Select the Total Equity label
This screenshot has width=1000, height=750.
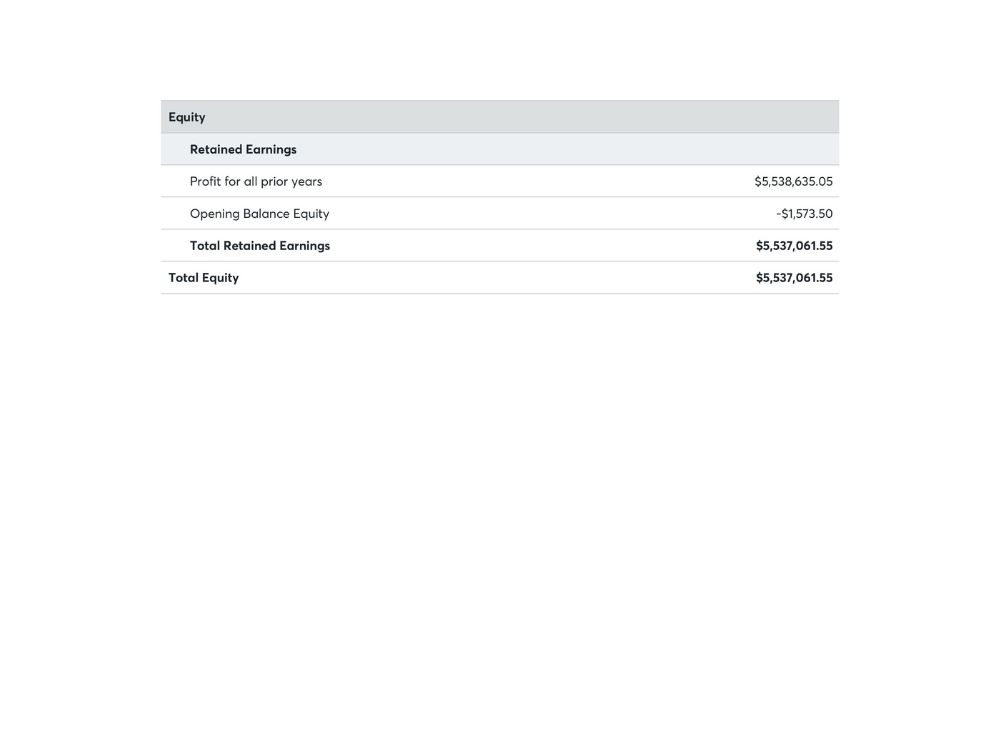[203, 277]
